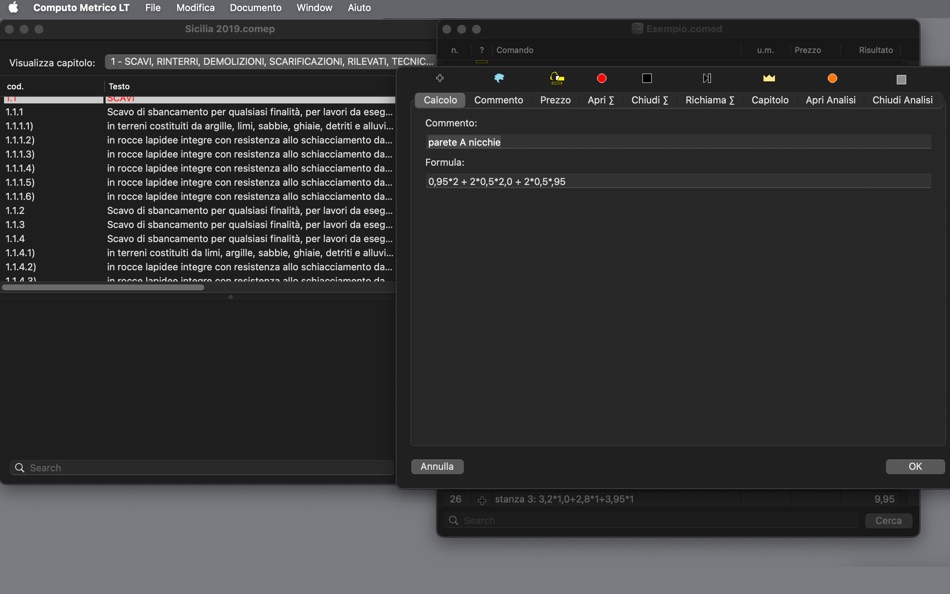This screenshot has width=950, height=594.
Task: Click the cross icon above Calcolo tab
Action: (440, 78)
